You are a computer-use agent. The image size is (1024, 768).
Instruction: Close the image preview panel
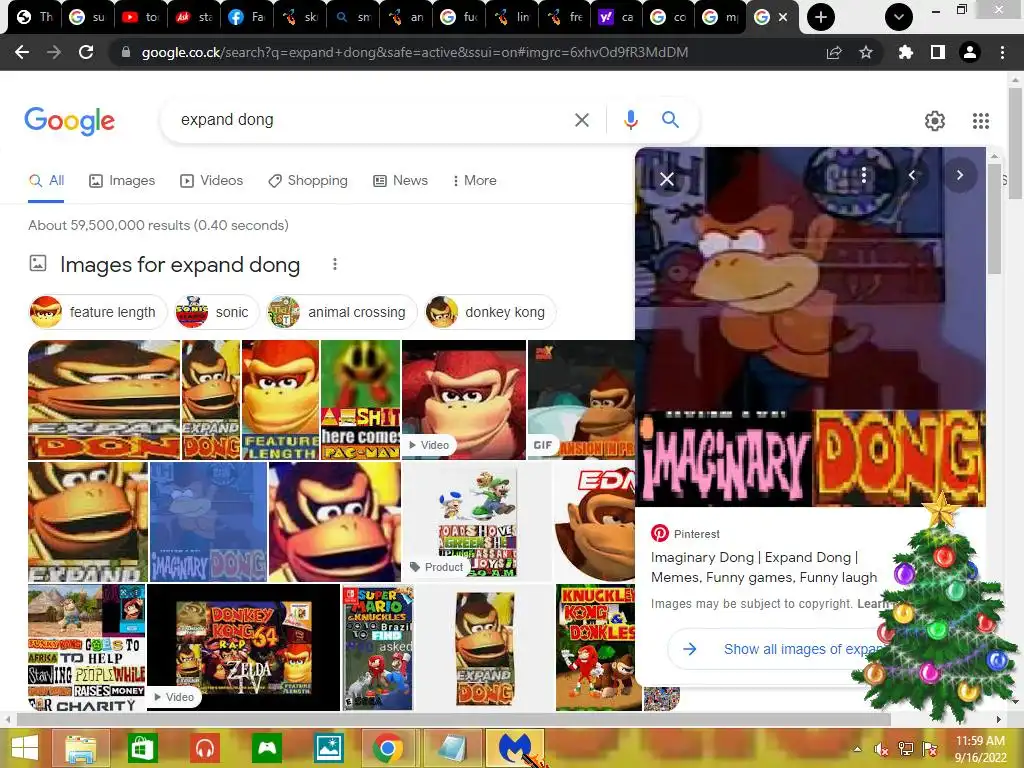click(667, 179)
